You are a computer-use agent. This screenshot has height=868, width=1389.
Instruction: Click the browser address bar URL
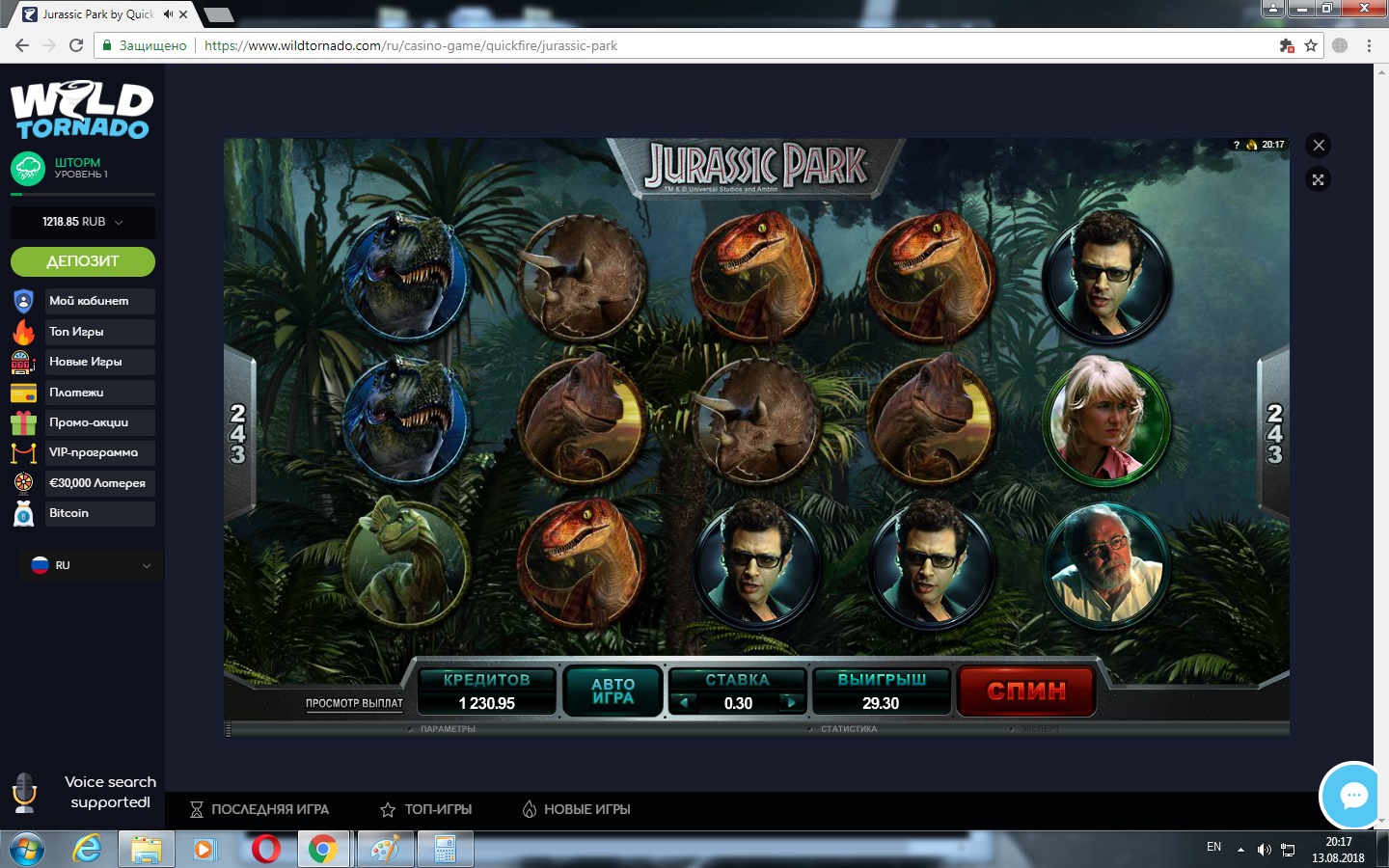click(411, 45)
